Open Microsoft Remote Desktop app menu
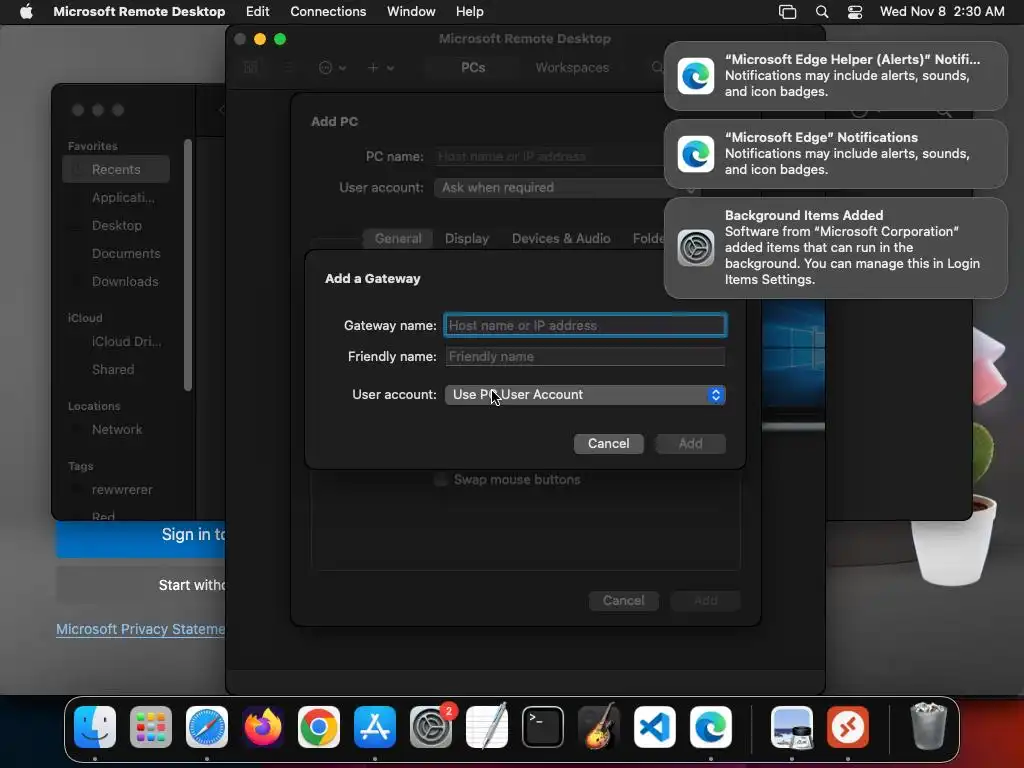The height and width of the screenshot is (768, 1024). [x=139, y=12]
